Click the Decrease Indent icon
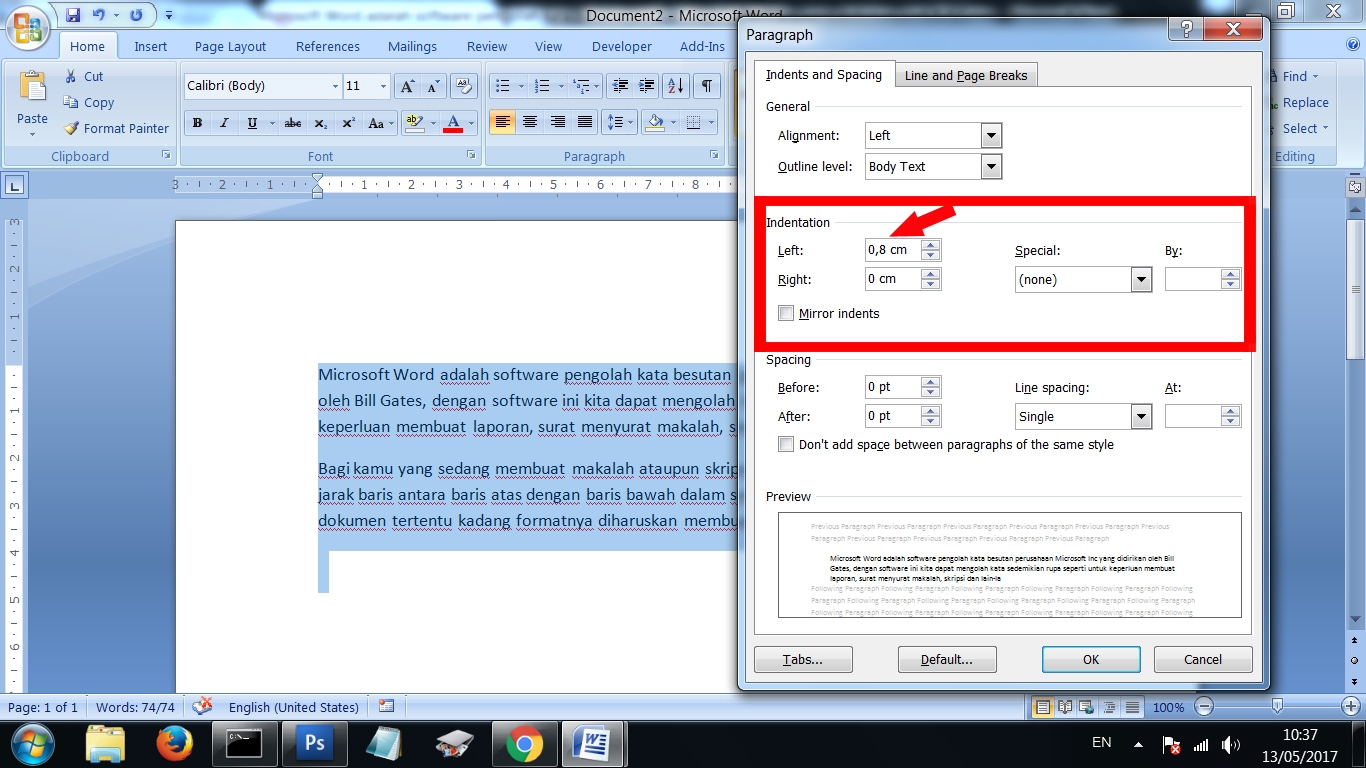The image size is (1366, 768). (620, 86)
